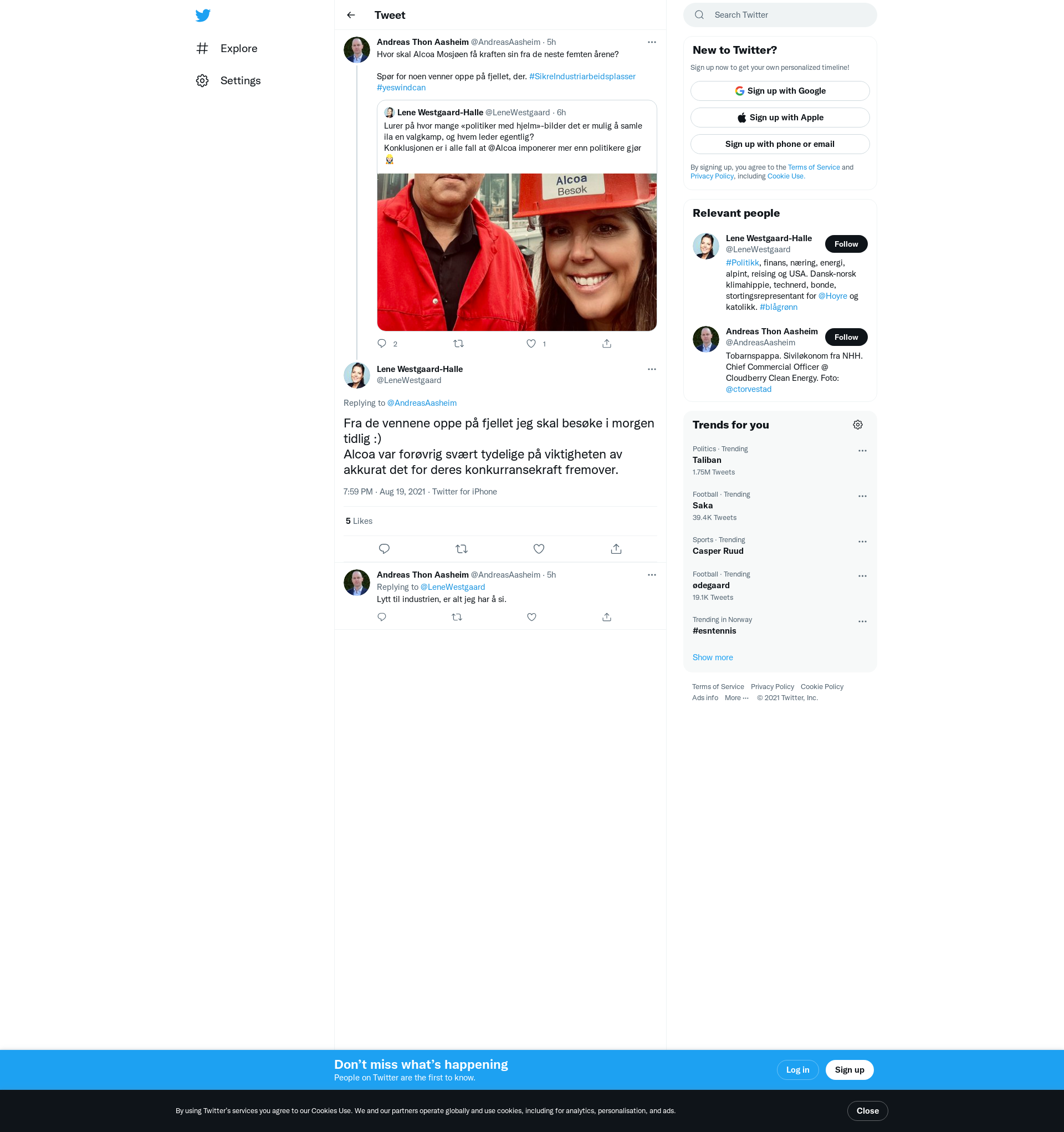Open more options for Saka trend

(862, 496)
